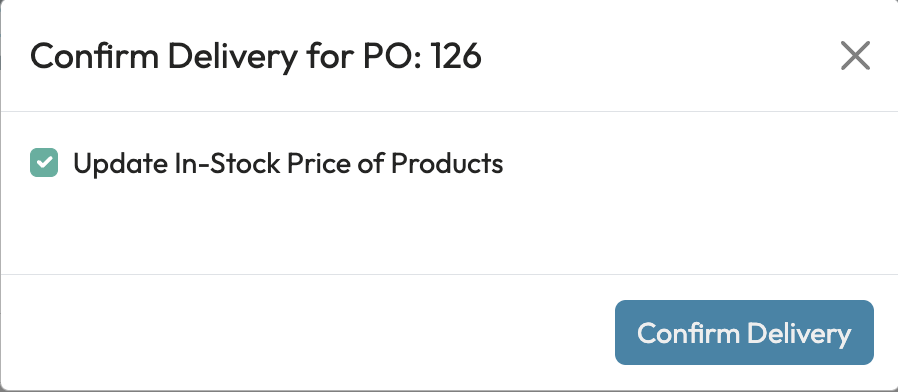Viewport: 898px width, 392px height.
Task: Turn off Update In-Stock Price of Products
Action: 44,163
